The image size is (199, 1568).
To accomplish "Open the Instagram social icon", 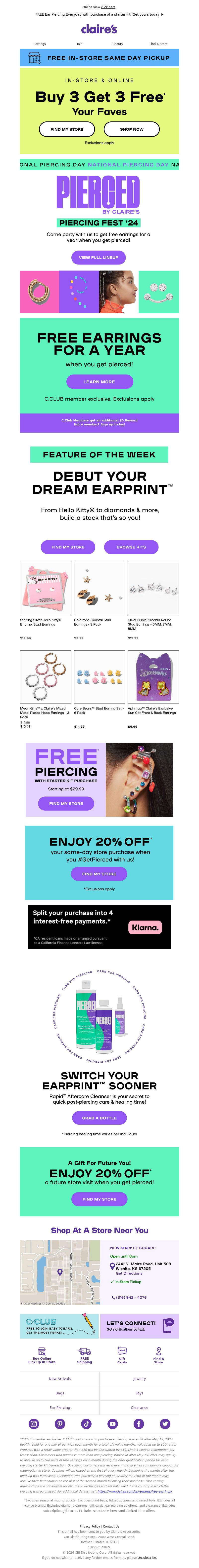I will coord(34,1424).
